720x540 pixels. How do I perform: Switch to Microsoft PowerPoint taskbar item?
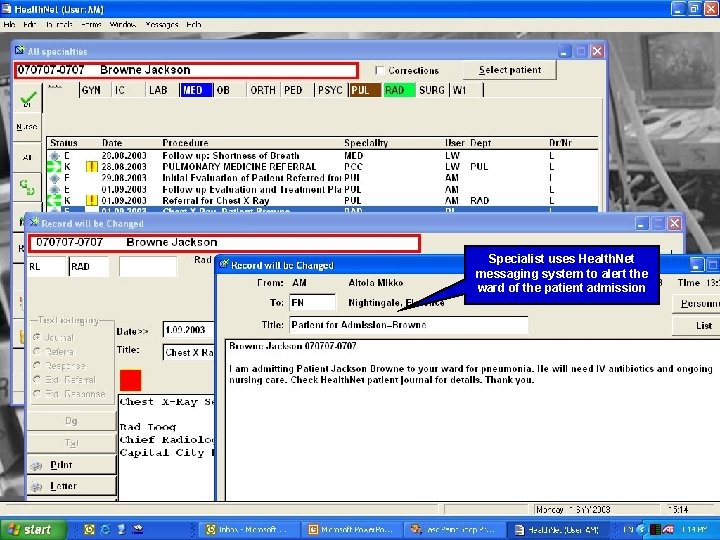(x=351, y=529)
